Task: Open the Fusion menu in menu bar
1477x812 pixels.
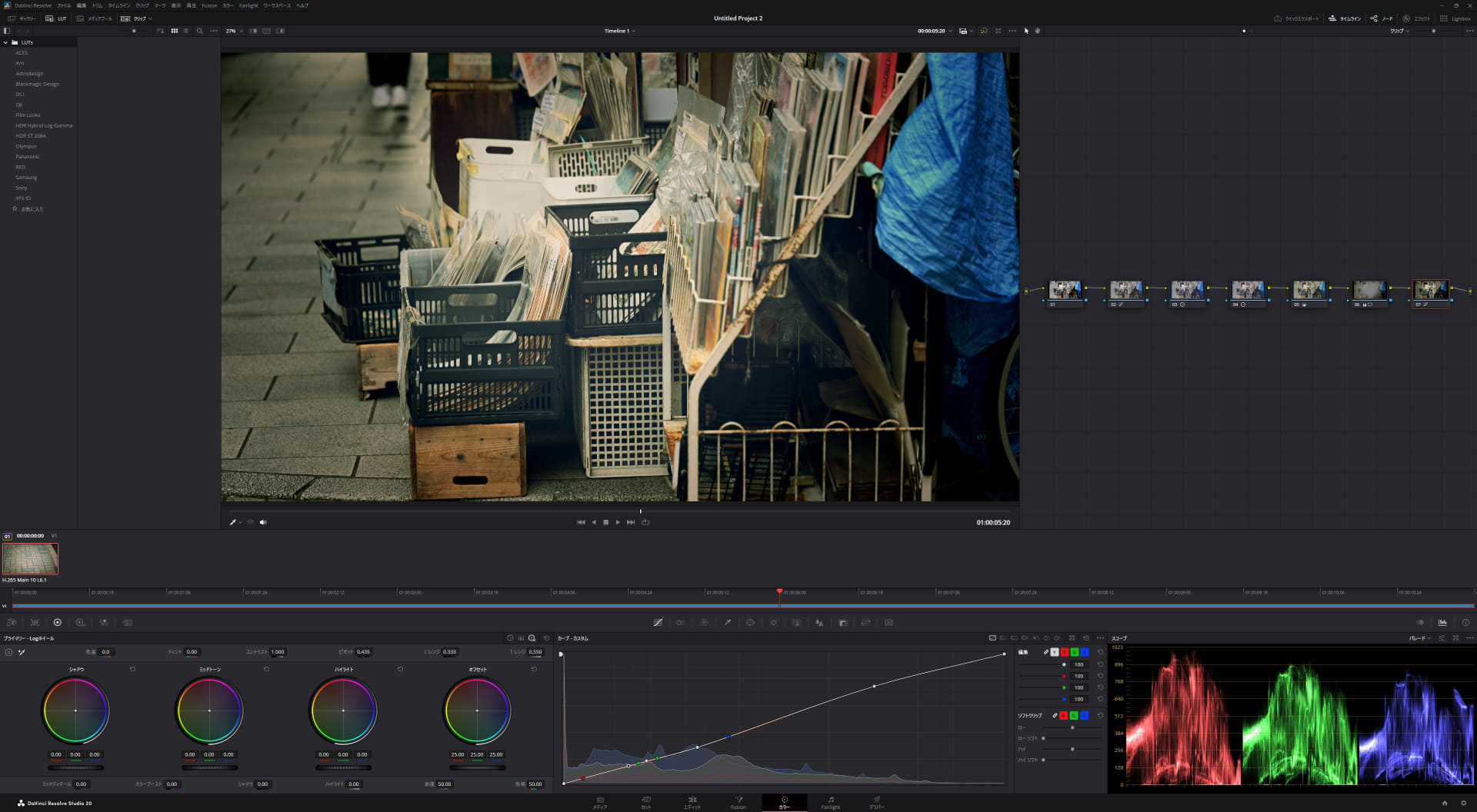Action: pos(209,5)
